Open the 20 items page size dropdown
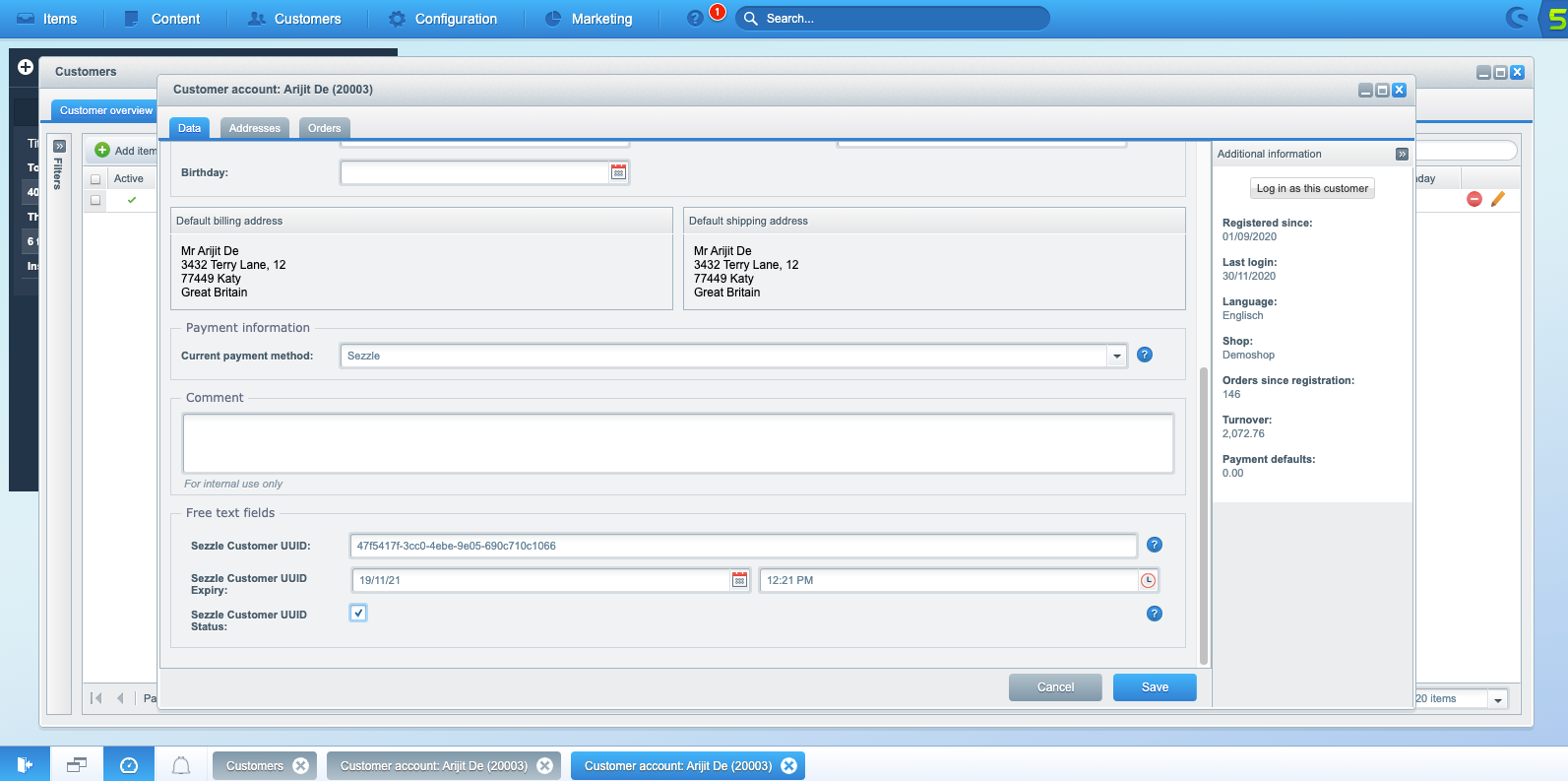 click(1497, 699)
